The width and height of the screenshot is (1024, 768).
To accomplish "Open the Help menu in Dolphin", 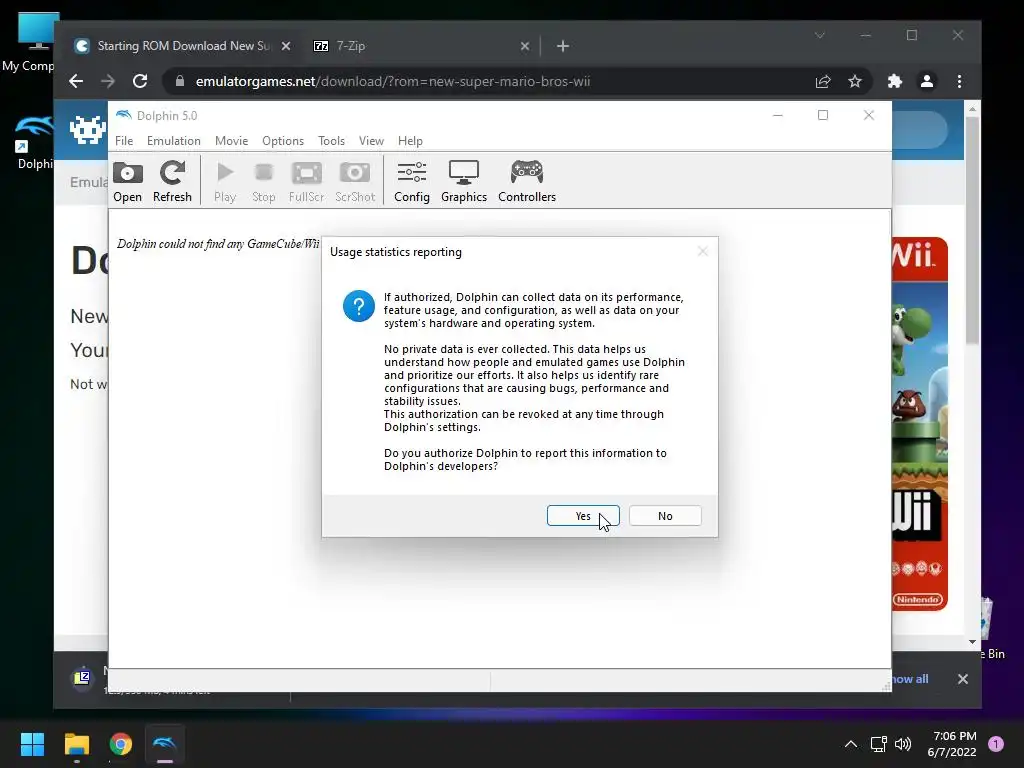I will coord(410,140).
